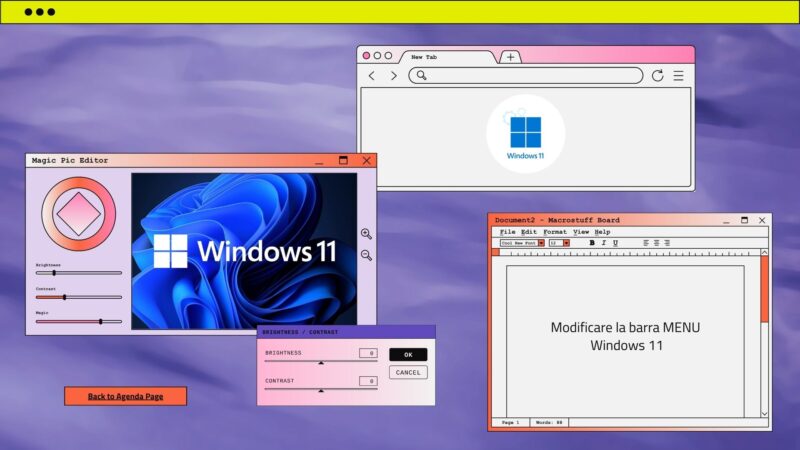Screen dimensions: 800x450
Task: Click OK in the Brightness / Contrast dialog
Action: [x=408, y=355]
